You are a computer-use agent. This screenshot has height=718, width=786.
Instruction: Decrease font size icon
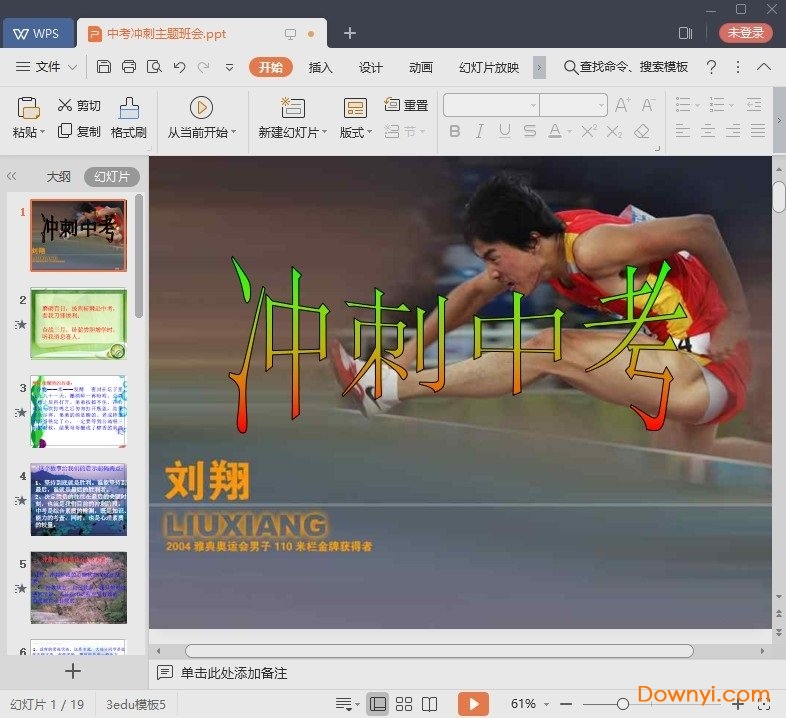pyautogui.click(x=648, y=105)
